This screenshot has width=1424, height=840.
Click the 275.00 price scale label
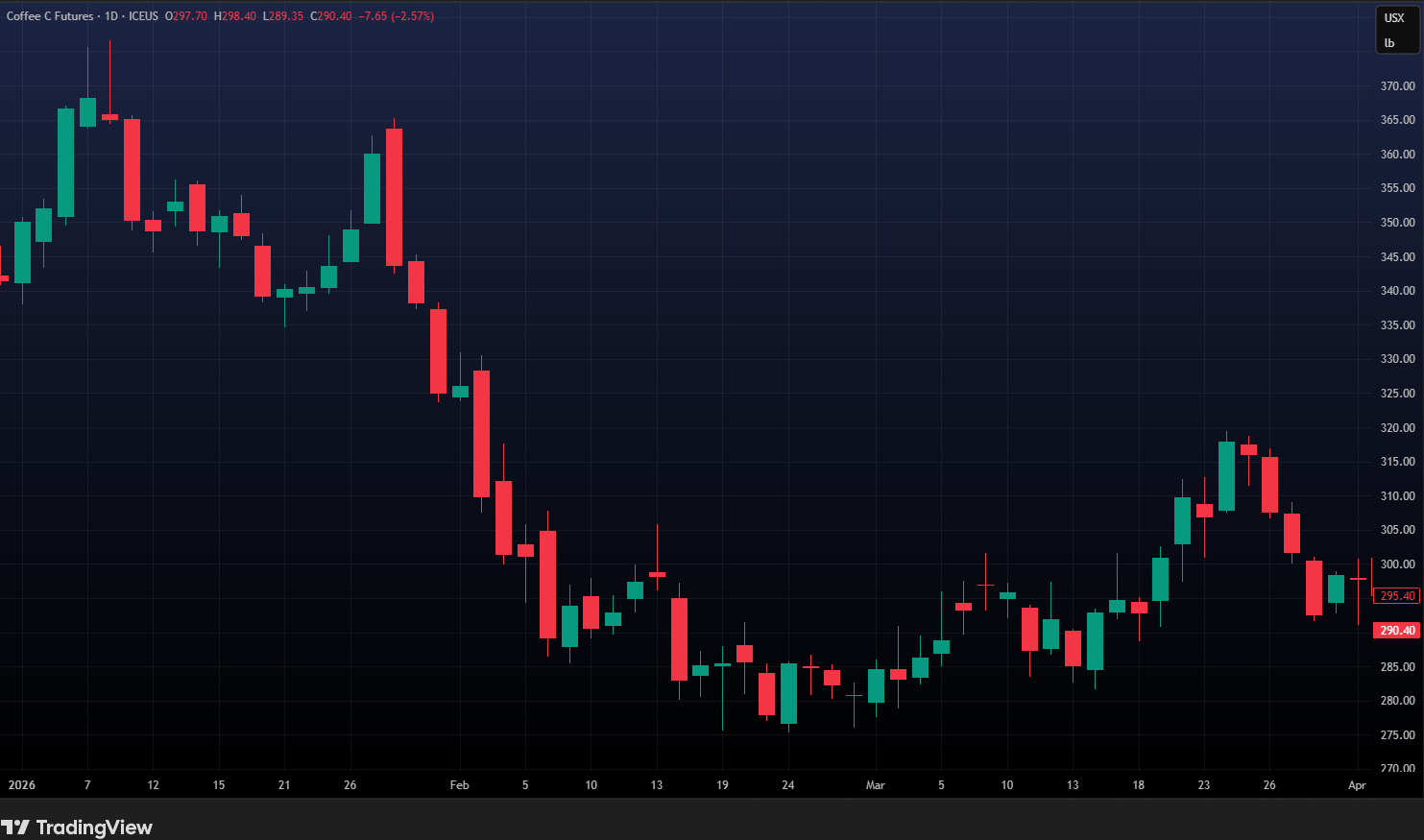[x=1397, y=735]
